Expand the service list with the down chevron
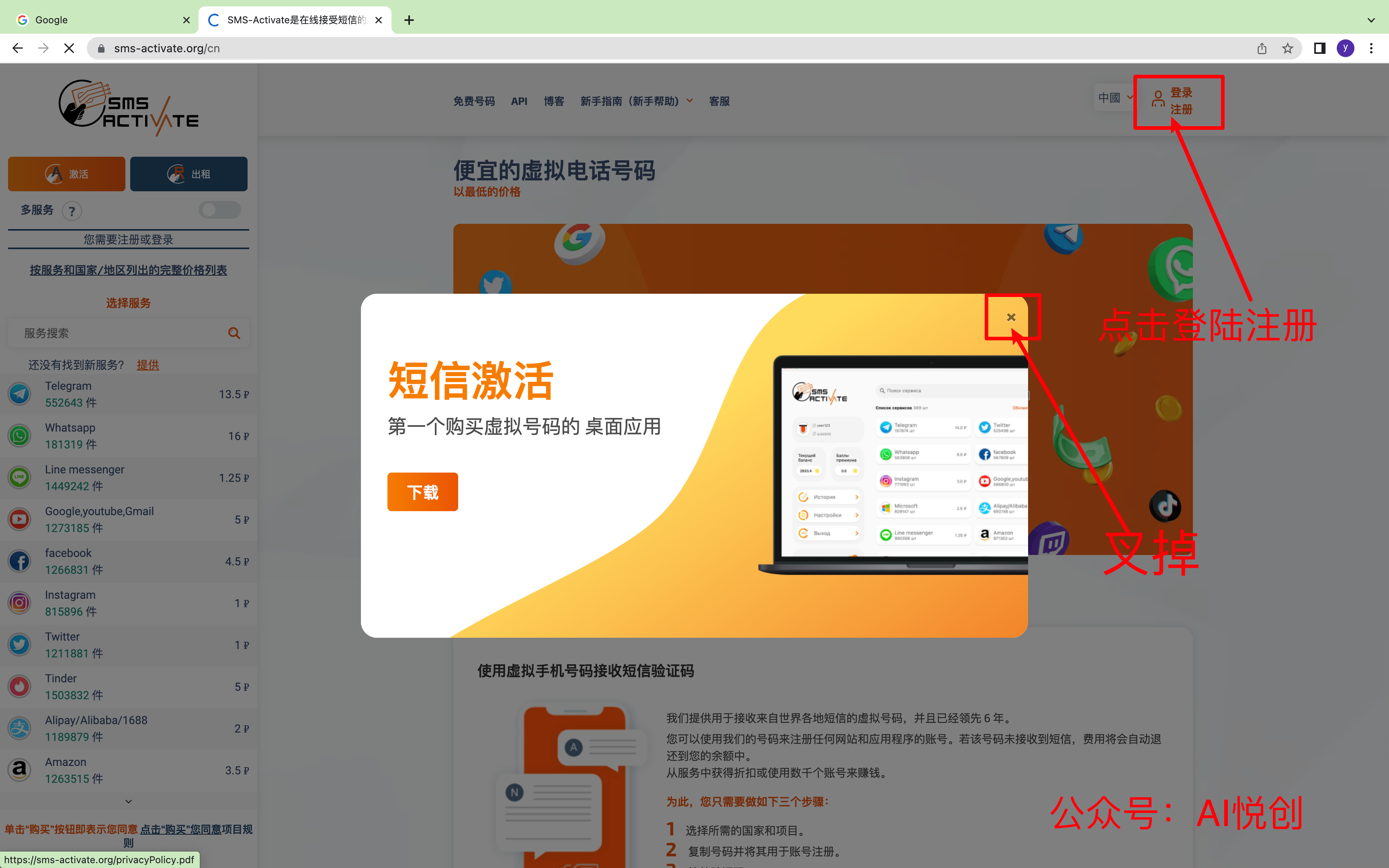Viewport: 1389px width, 868px height. click(129, 801)
